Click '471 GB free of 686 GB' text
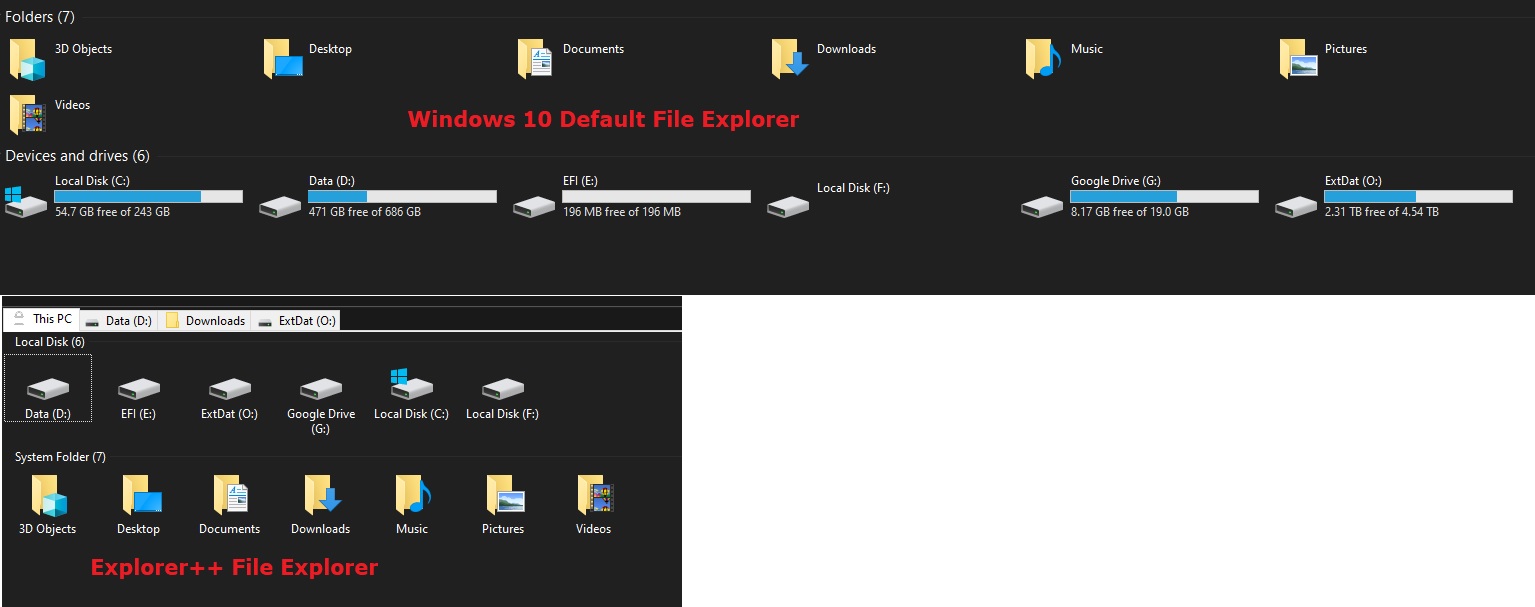Screen dimensions: 1535x607 (365, 212)
